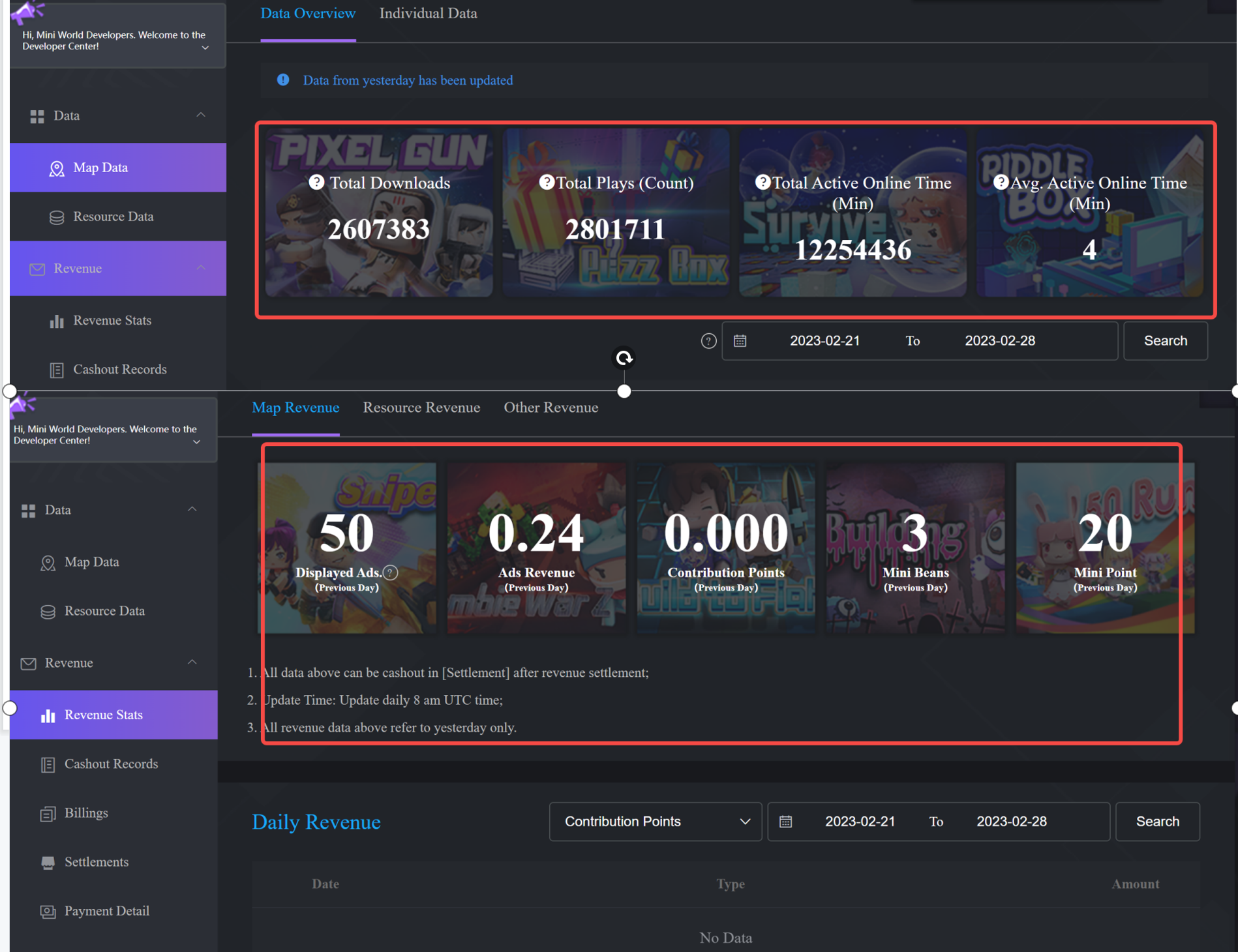The image size is (1238, 952).
Task: Click help icon beside Total Downloads
Action: pyautogui.click(x=316, y=183)
